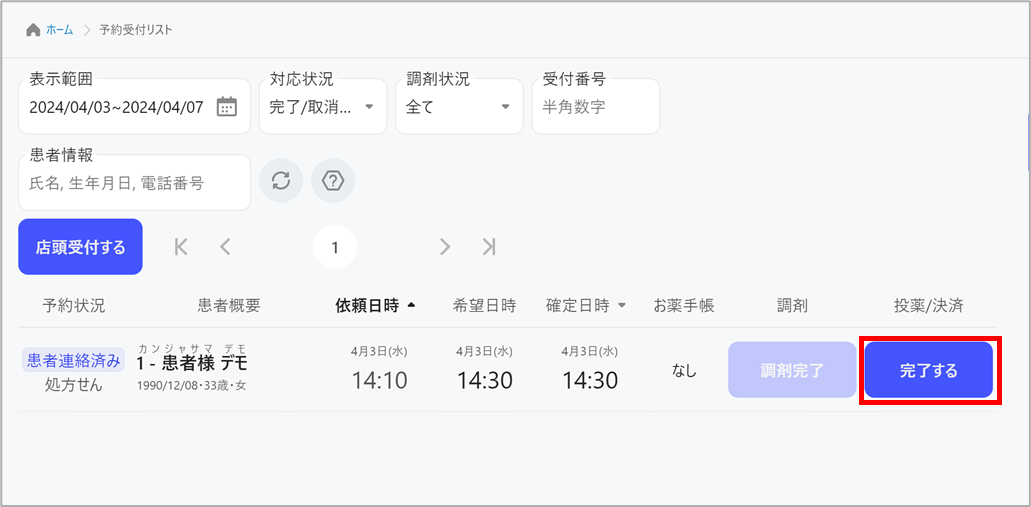Sort by 依頼日時 column header
Viewport: 1031px width, 507px height.
pos(367,306)
